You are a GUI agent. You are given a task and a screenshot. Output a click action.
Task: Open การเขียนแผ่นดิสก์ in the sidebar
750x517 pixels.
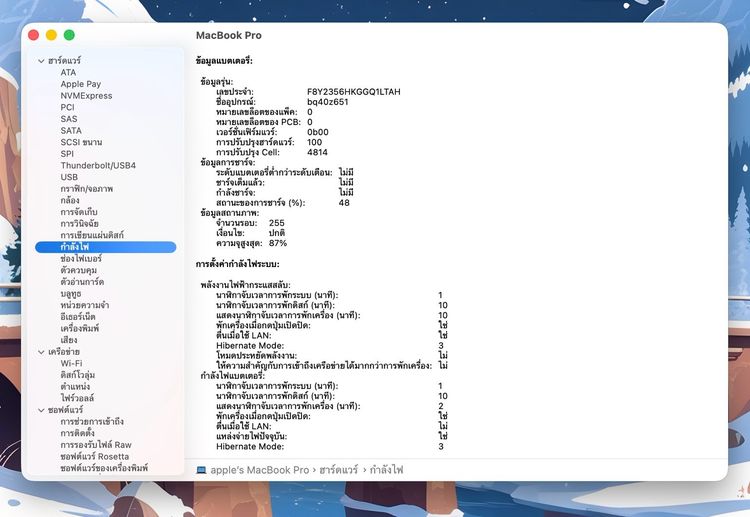[x=92, y=235]
